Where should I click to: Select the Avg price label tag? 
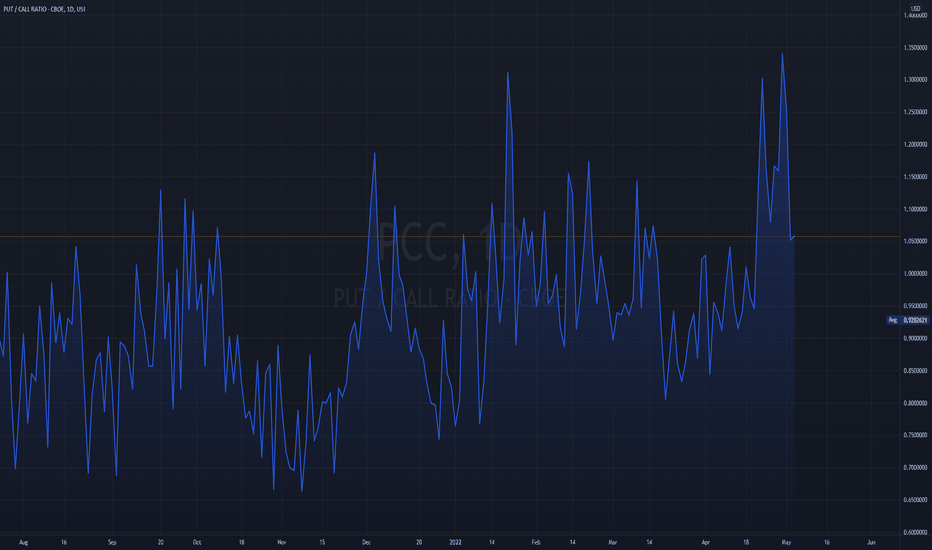[x=893, y=320]
